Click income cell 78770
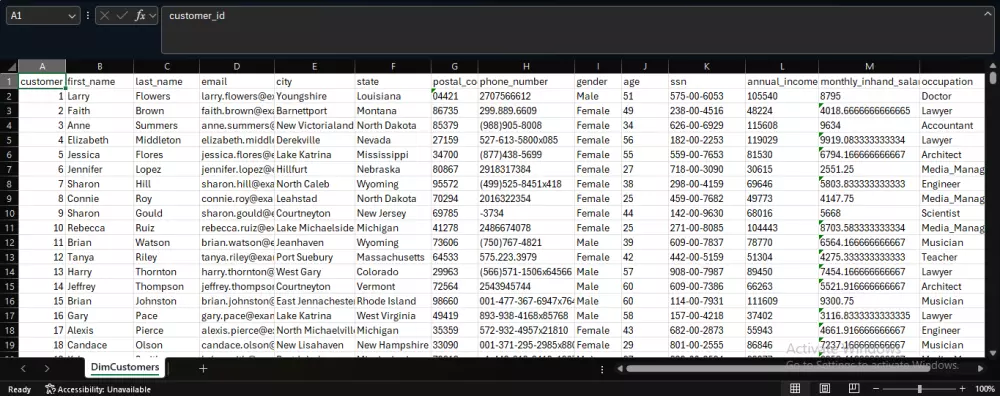Screen dimensions: 1000x396 [x=782, y=243]
